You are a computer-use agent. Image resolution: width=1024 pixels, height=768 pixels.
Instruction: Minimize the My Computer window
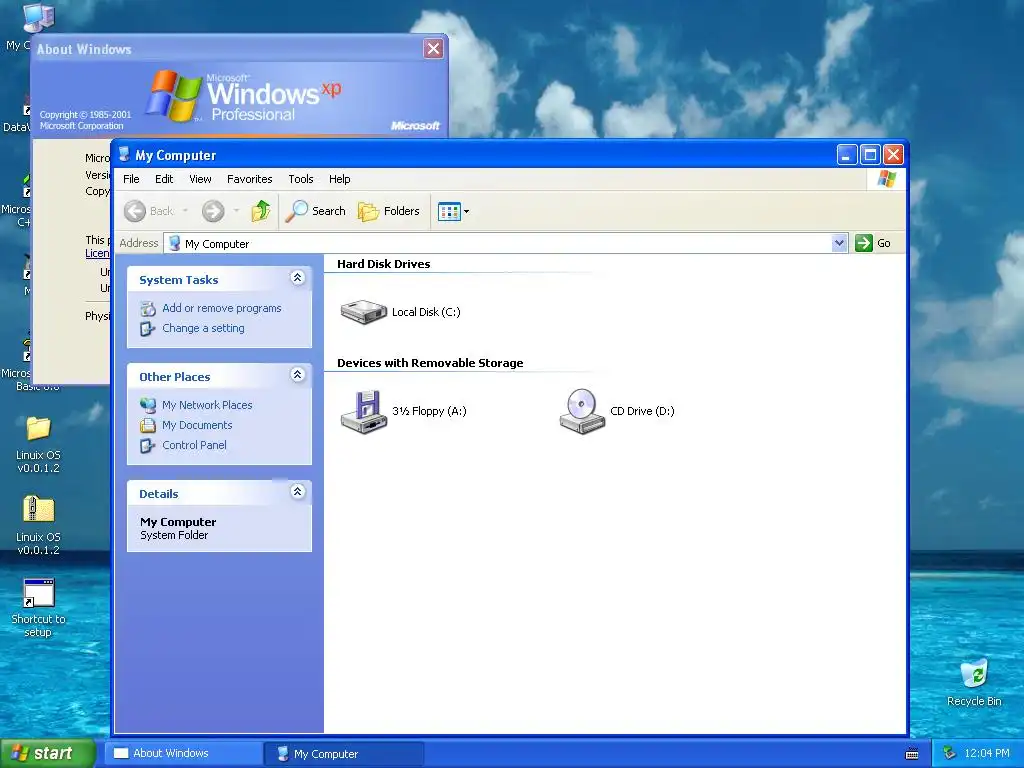pos(846,155)
